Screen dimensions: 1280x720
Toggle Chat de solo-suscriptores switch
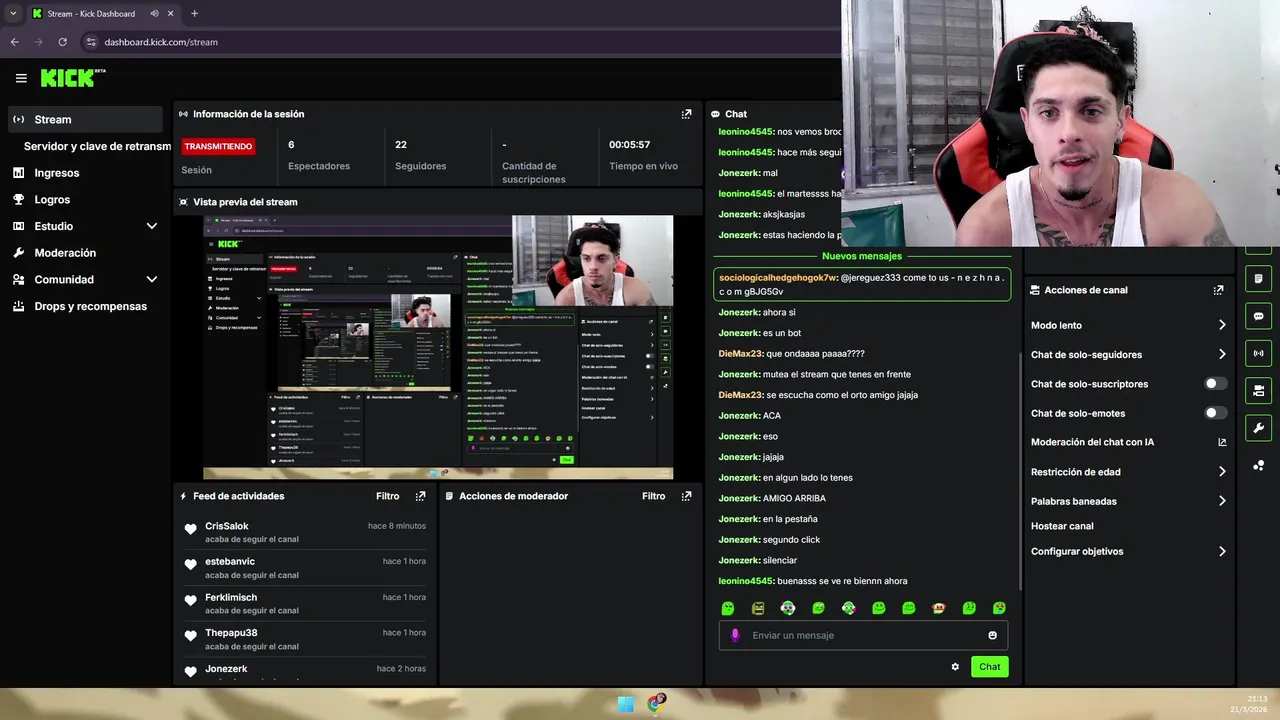pyautogui.click(x=1216, y=384)
